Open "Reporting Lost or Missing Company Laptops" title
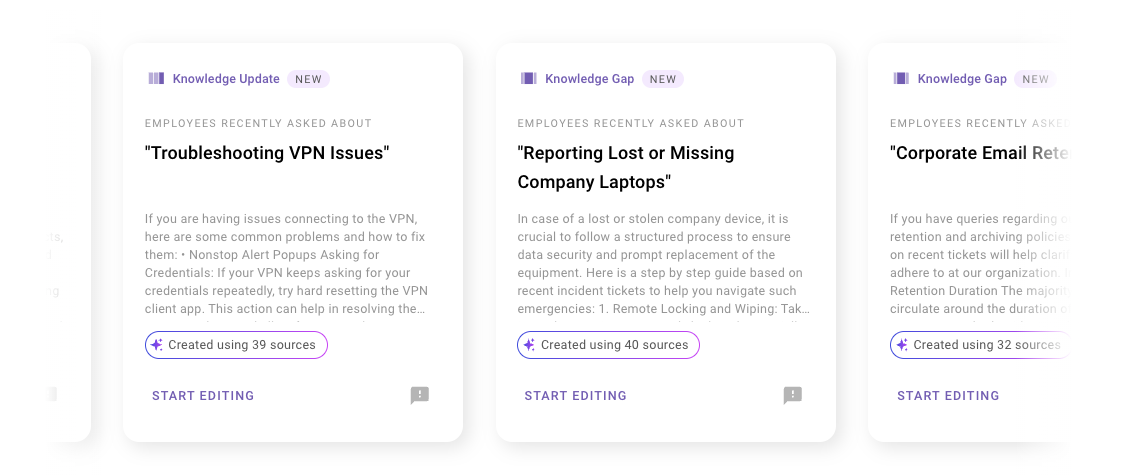 click(625, 168)
